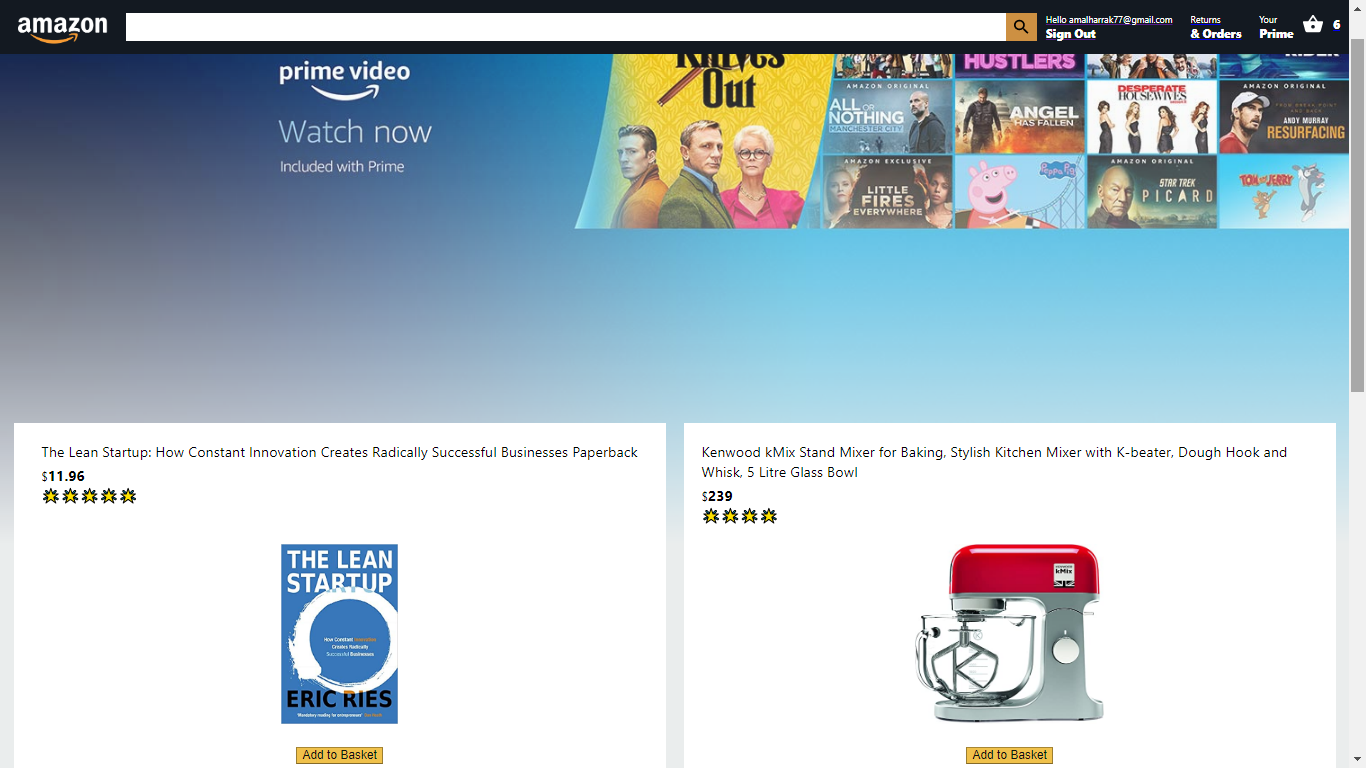This screenshot has height=768, width=1366.
Task: Add Kenwood kMix mixer to basket
Action: (x=1009, y=755)
